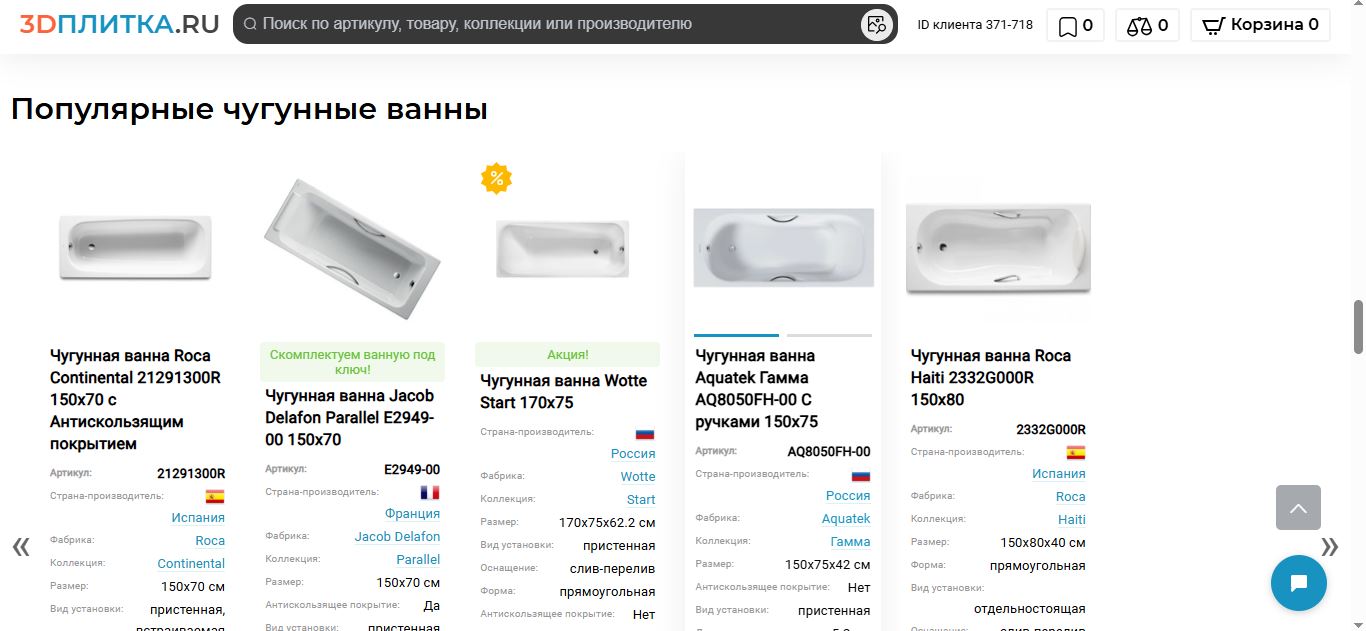This screenshot has width=1366, height=631.
Task: Click the scroll-to-top arrow button
Action: pos(1298,508)
